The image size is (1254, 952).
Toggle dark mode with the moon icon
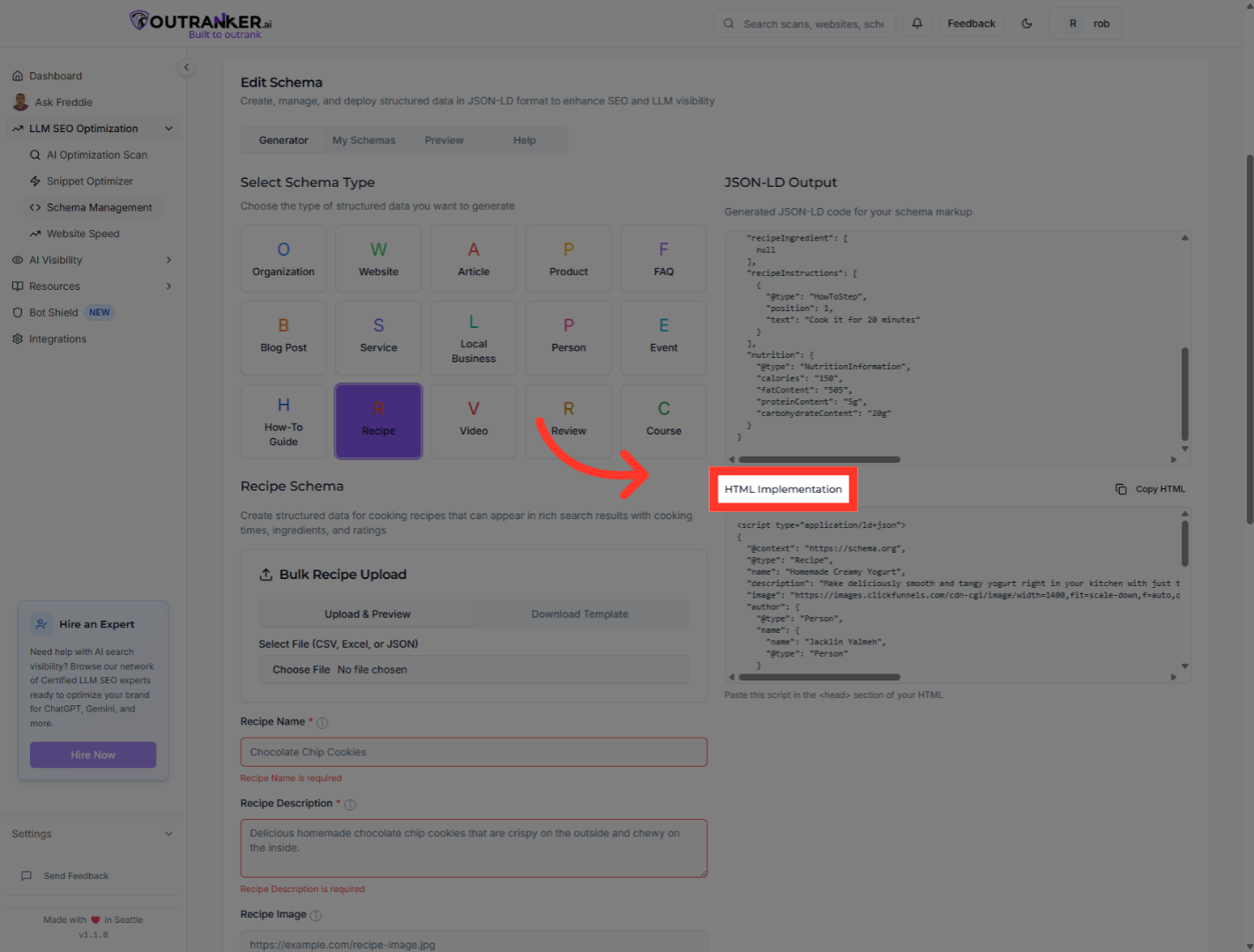(x=1026, y=23)
